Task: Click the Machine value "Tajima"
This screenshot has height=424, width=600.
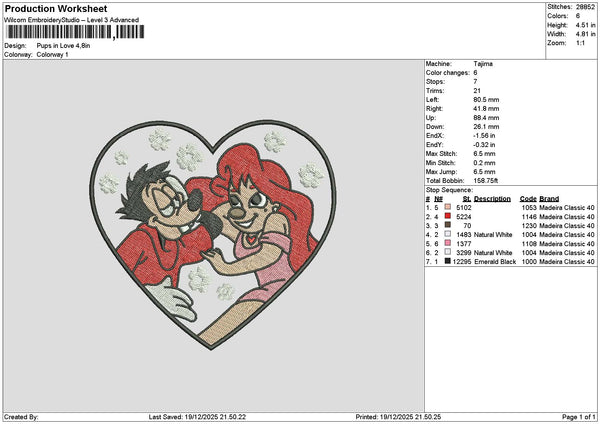Action: (483, 64)
